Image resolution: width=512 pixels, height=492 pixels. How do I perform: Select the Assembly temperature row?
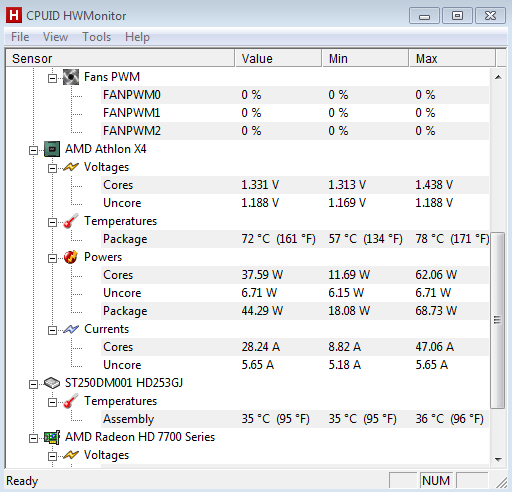[295, 419]
